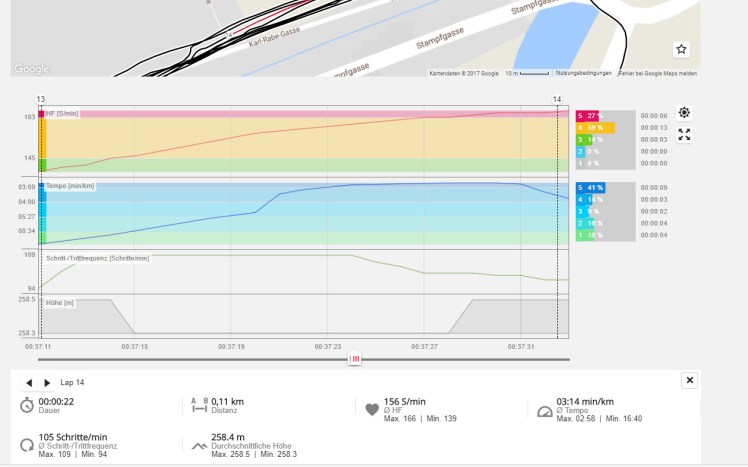The height and width of the screenshot is (467, 748).
Task: Select tempo zone 5 blue bar
Action: point(594,187)
